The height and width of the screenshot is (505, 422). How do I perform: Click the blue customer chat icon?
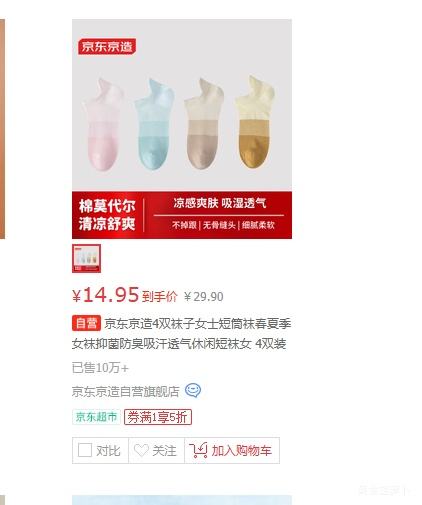[x=193, y=390]
